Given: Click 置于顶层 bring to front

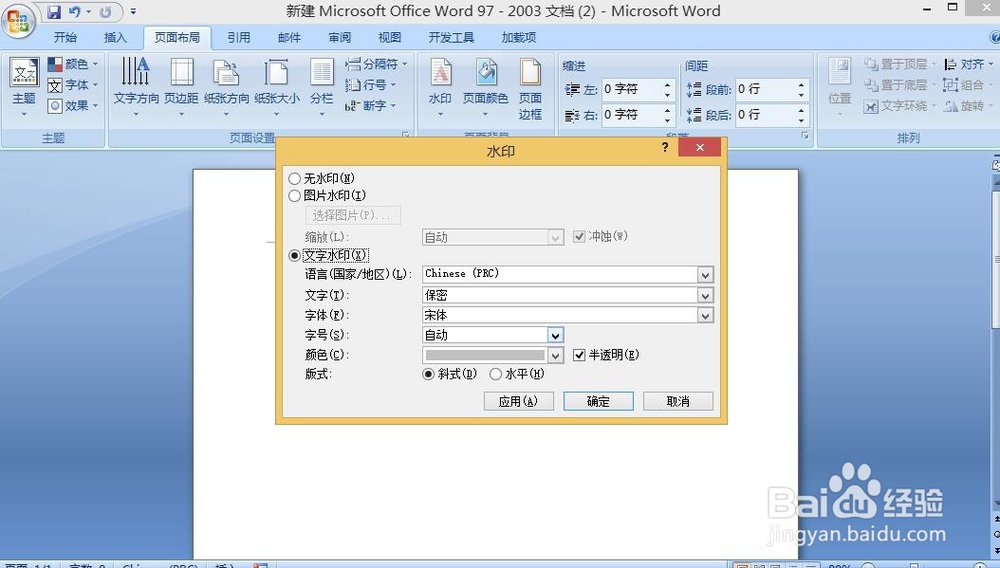Looking at the screenshot, I should point(900,64).
